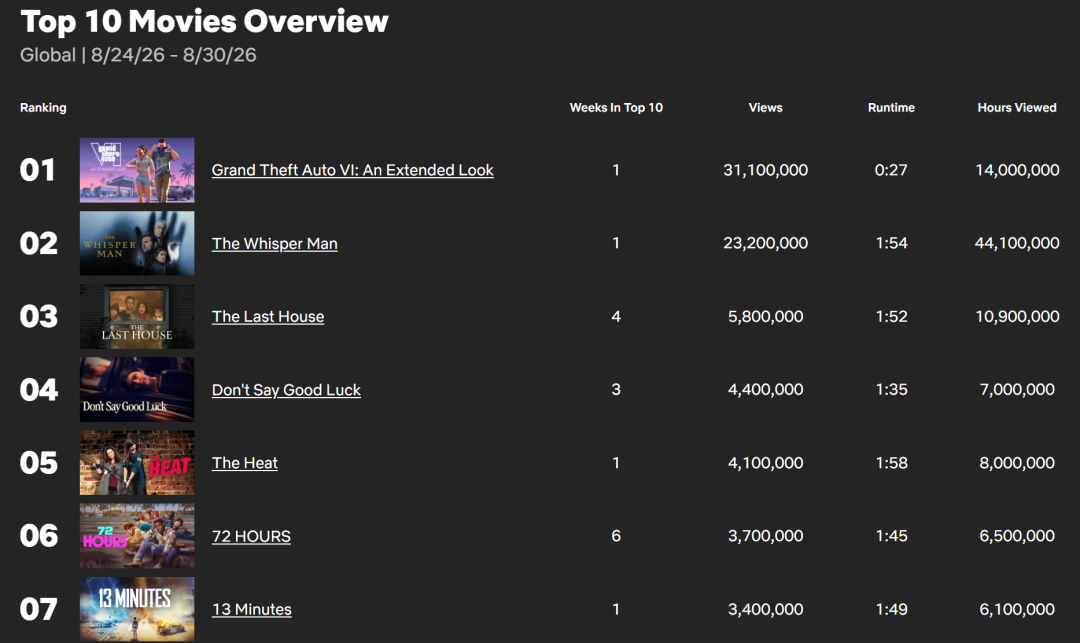The height and width of the screenshot is (643, 1080).
Task: Click the Grand Theft Auto VI poster thumbnail
Action: pyautogui.click(x=137, y=170)
